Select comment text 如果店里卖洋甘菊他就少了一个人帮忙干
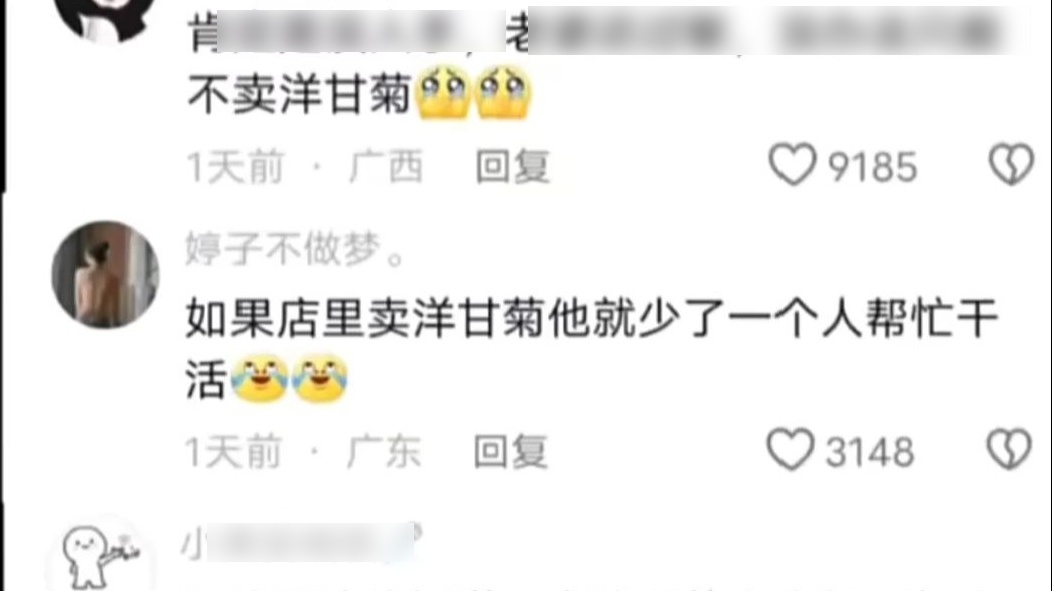Screen dimensions: 1052x591 click(x=592, y=319)
